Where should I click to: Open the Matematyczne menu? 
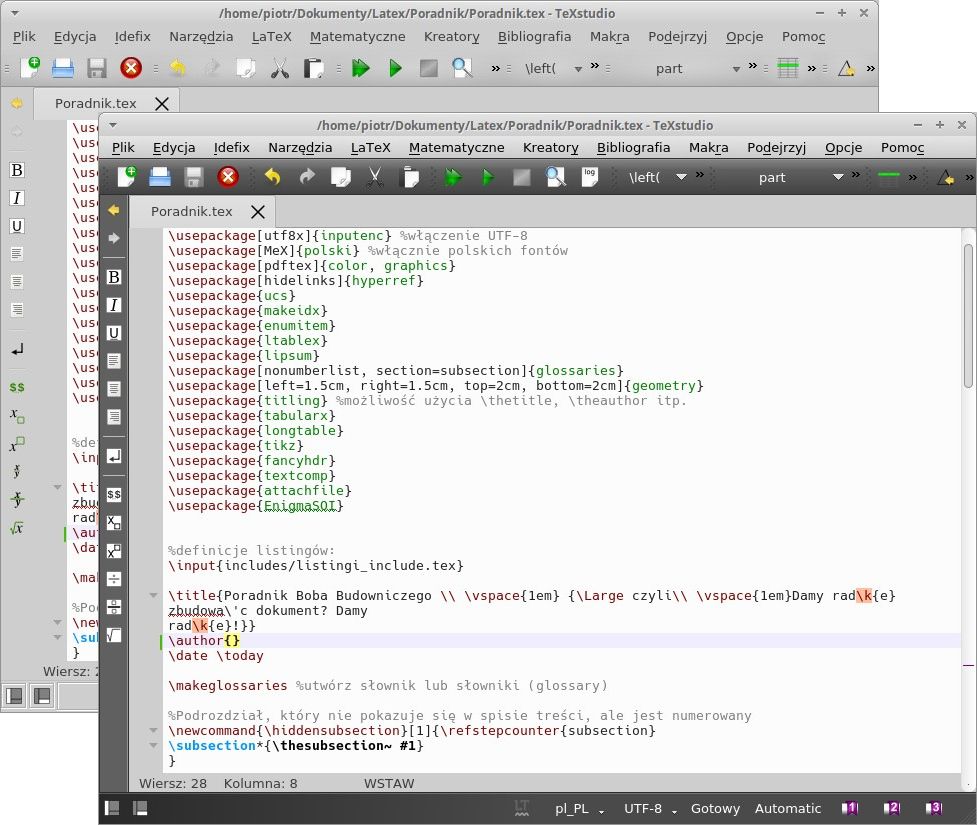pyautogui.click(x=456, y=147)
